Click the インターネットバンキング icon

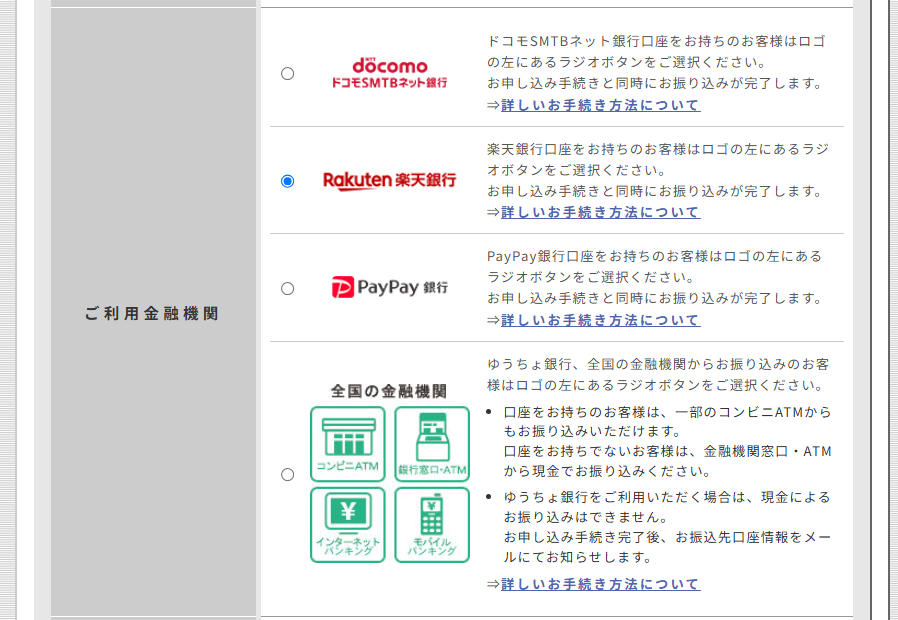(348, 525)
